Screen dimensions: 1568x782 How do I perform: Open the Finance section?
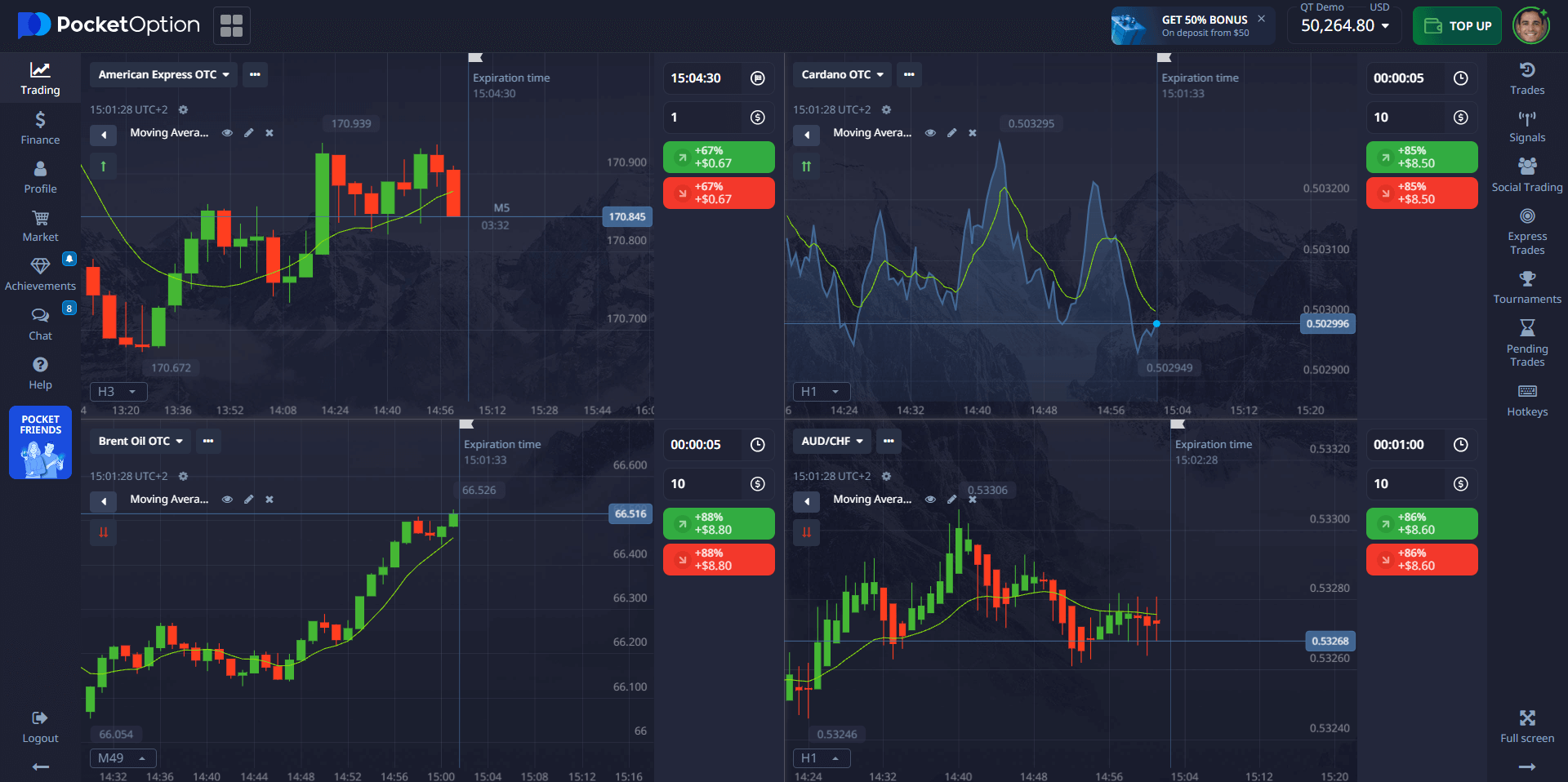[40, 127]
